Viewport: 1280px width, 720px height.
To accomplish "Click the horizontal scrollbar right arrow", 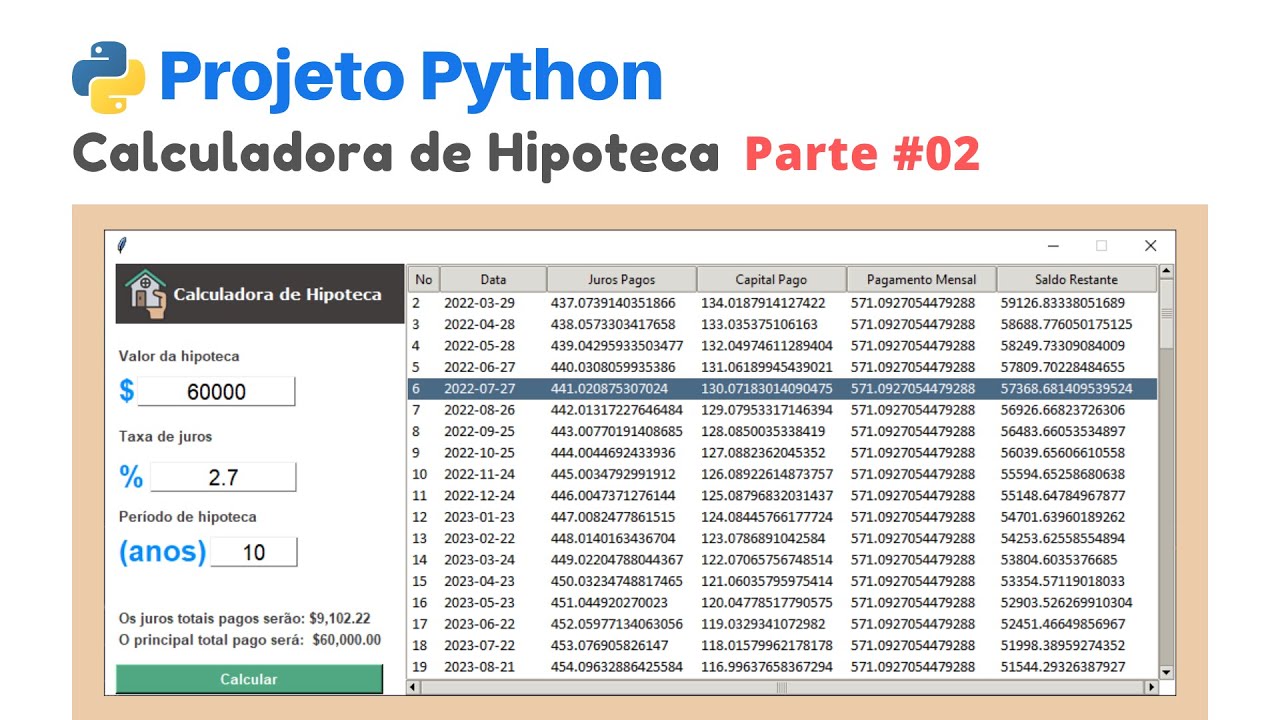I will coord(1150,687).
